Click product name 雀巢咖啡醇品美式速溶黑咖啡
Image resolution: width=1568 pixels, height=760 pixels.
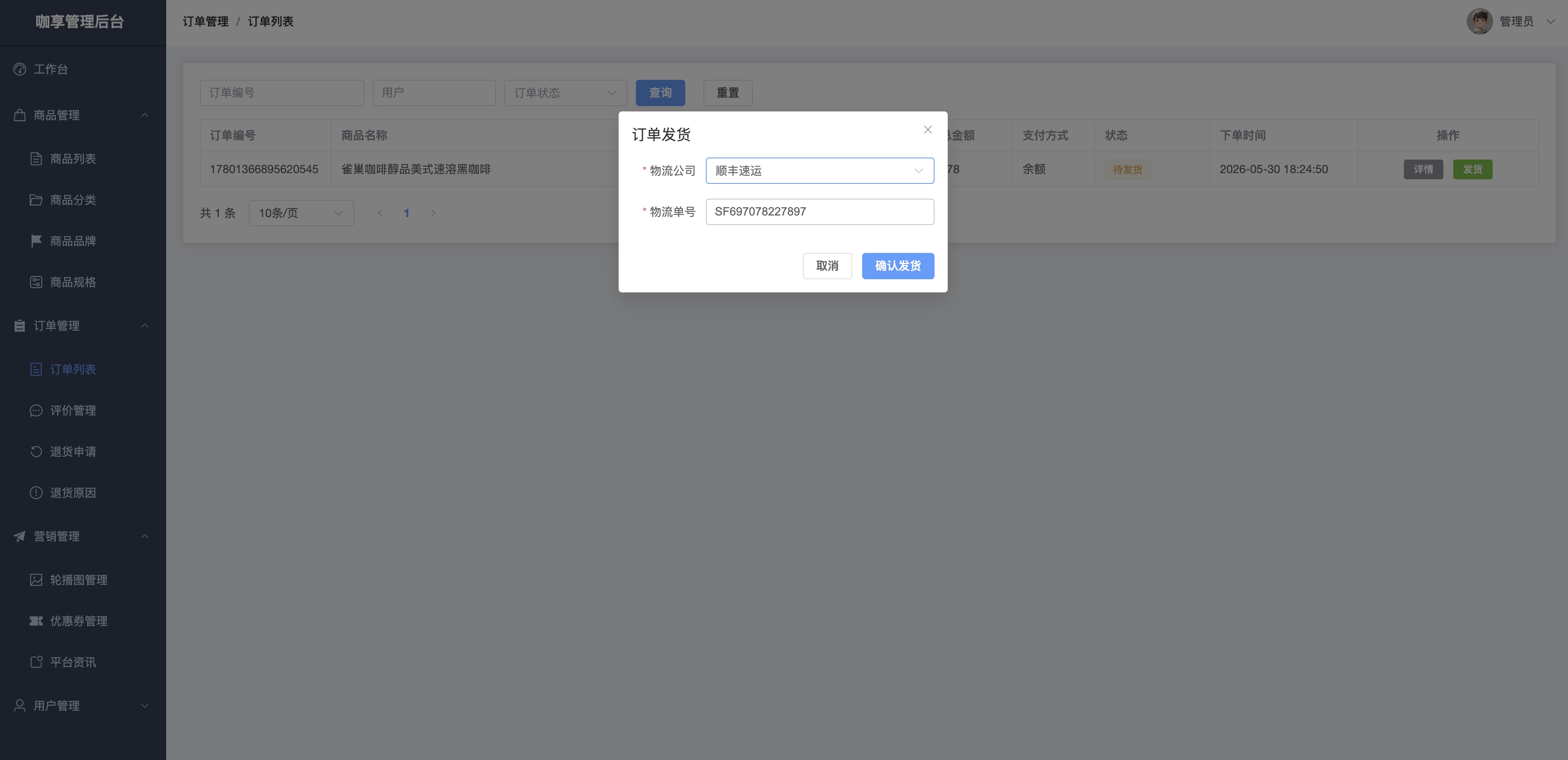[x=416, y=169]
